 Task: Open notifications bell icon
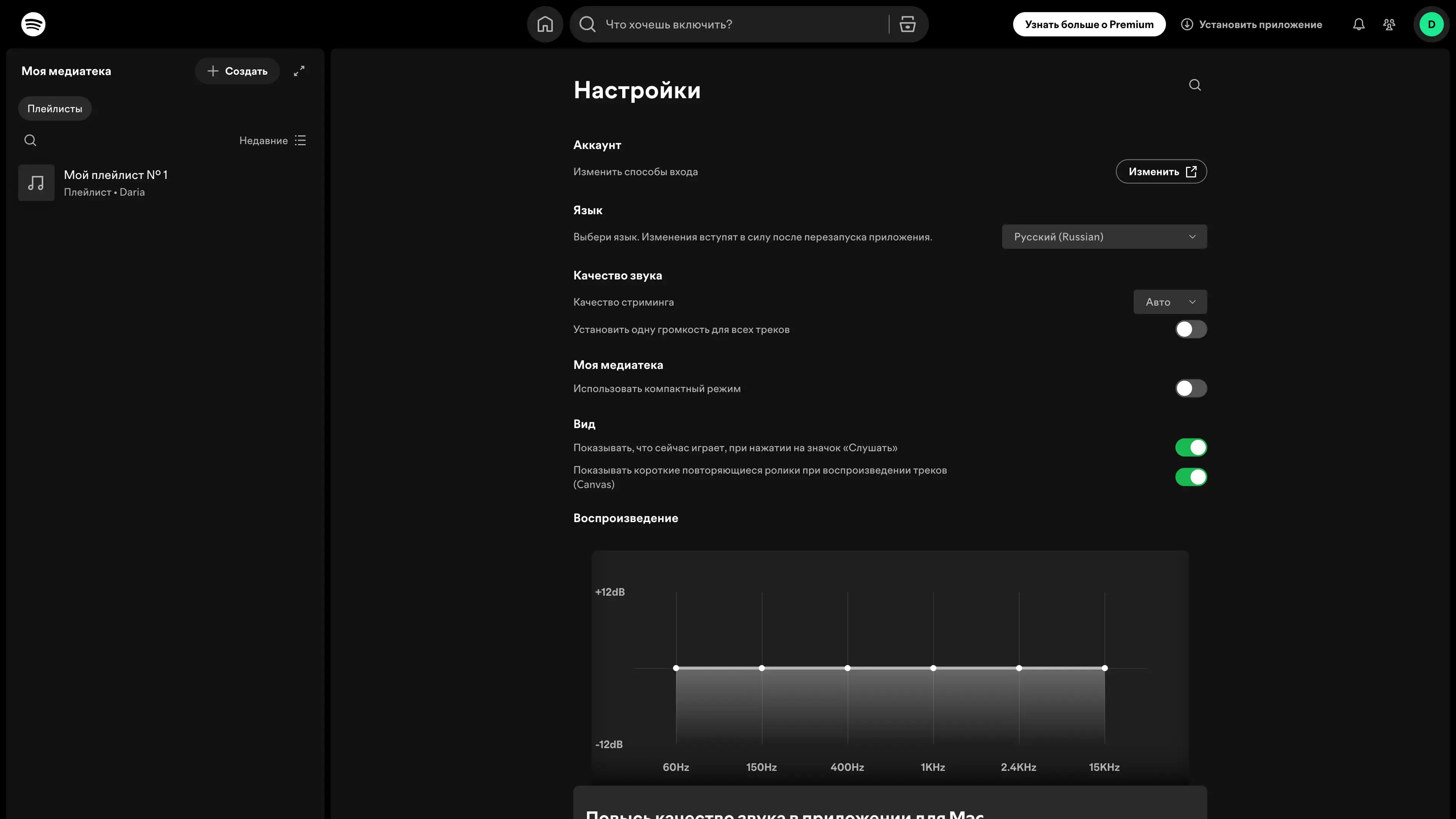point(1358,24)
